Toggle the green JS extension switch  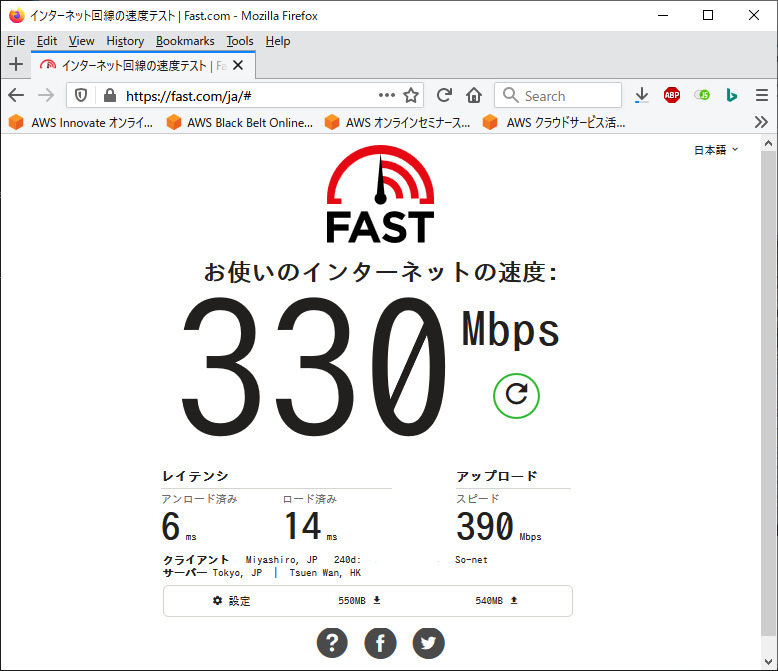[x=702, y=95]
